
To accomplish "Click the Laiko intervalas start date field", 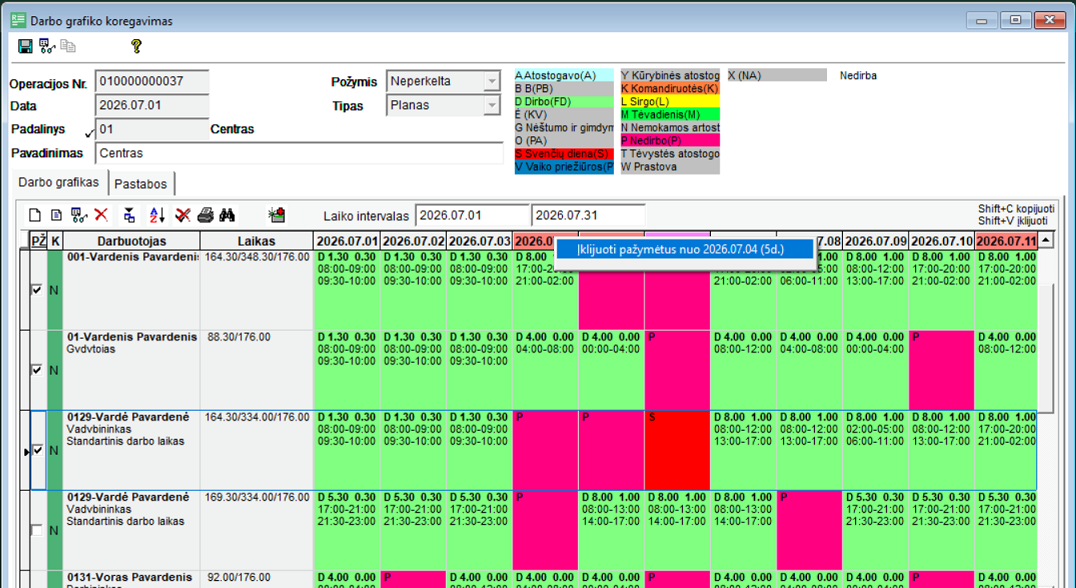I will 472,215.
